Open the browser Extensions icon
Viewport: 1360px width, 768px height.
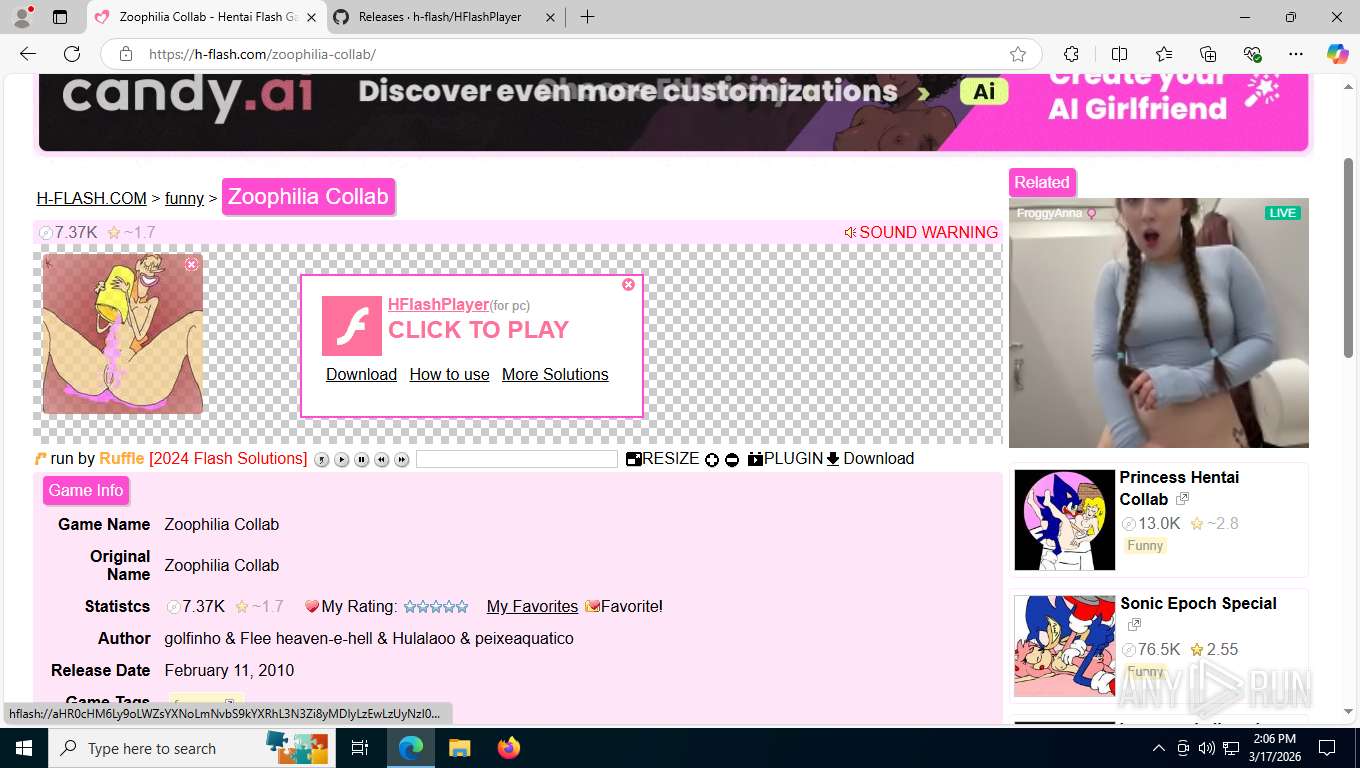point(1071,54)
